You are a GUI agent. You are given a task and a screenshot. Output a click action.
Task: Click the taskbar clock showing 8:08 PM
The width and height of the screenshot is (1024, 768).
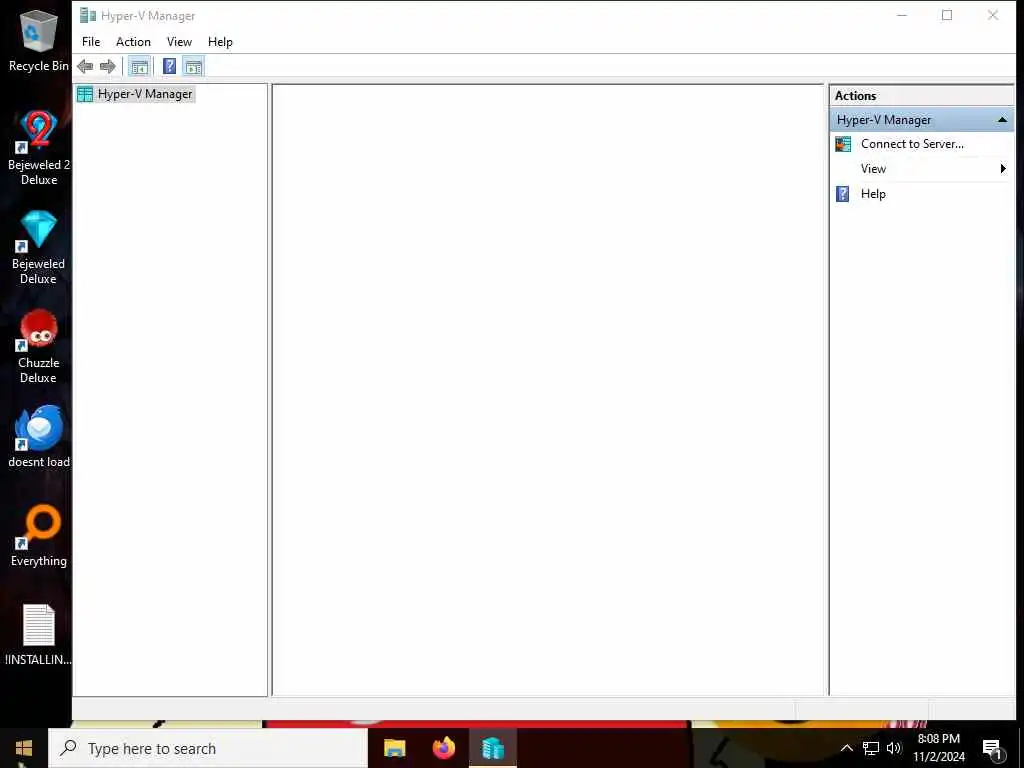tap(938, 748)
